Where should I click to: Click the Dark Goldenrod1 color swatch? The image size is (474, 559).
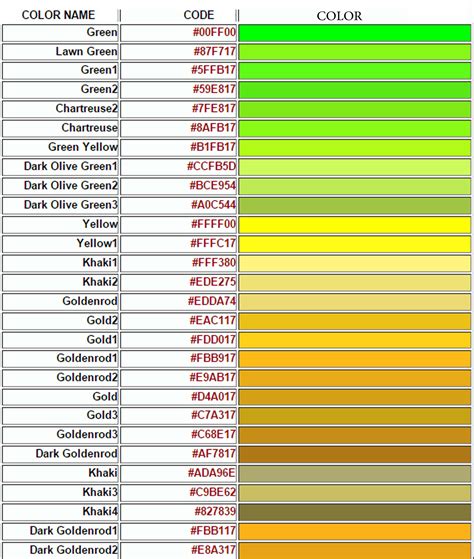(x=355, y=532)
